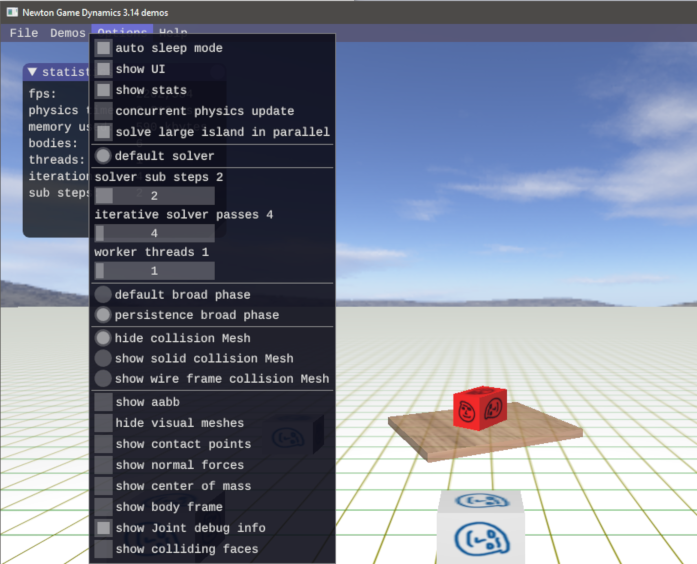Enable the auto sleep mode checkbox

click(x=104, y=48)
